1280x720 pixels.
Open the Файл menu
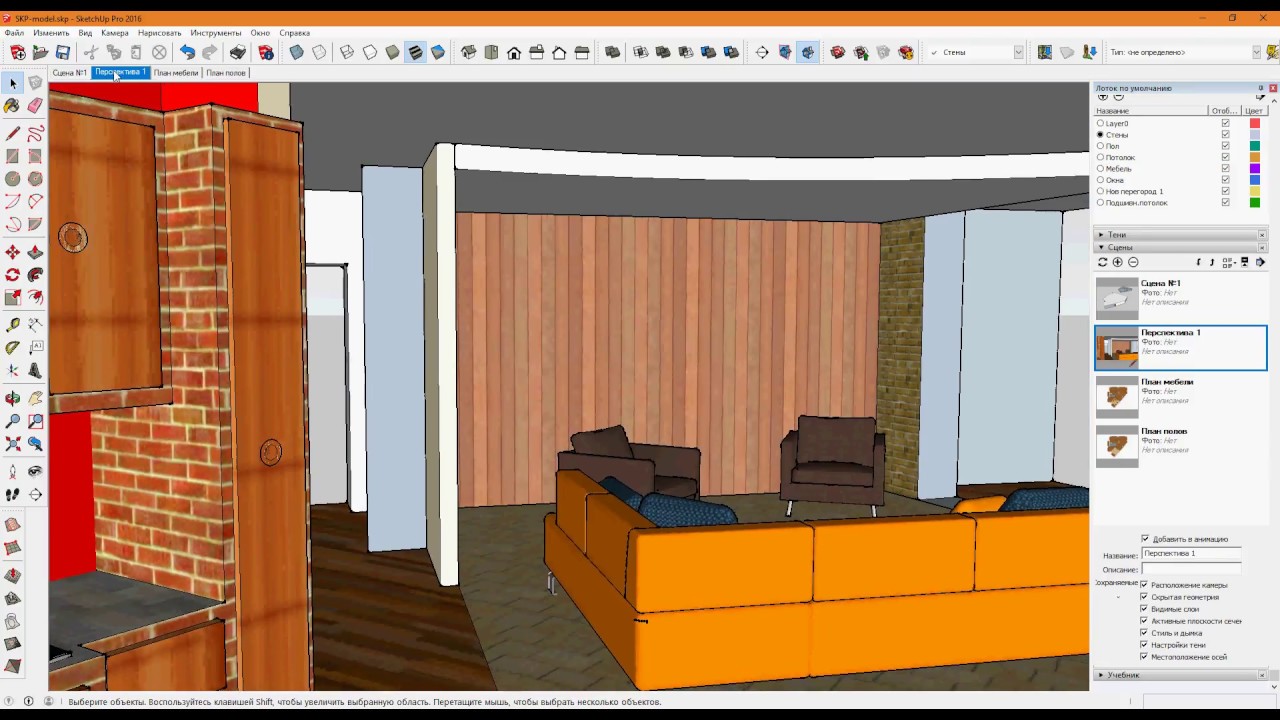point(14,33)
